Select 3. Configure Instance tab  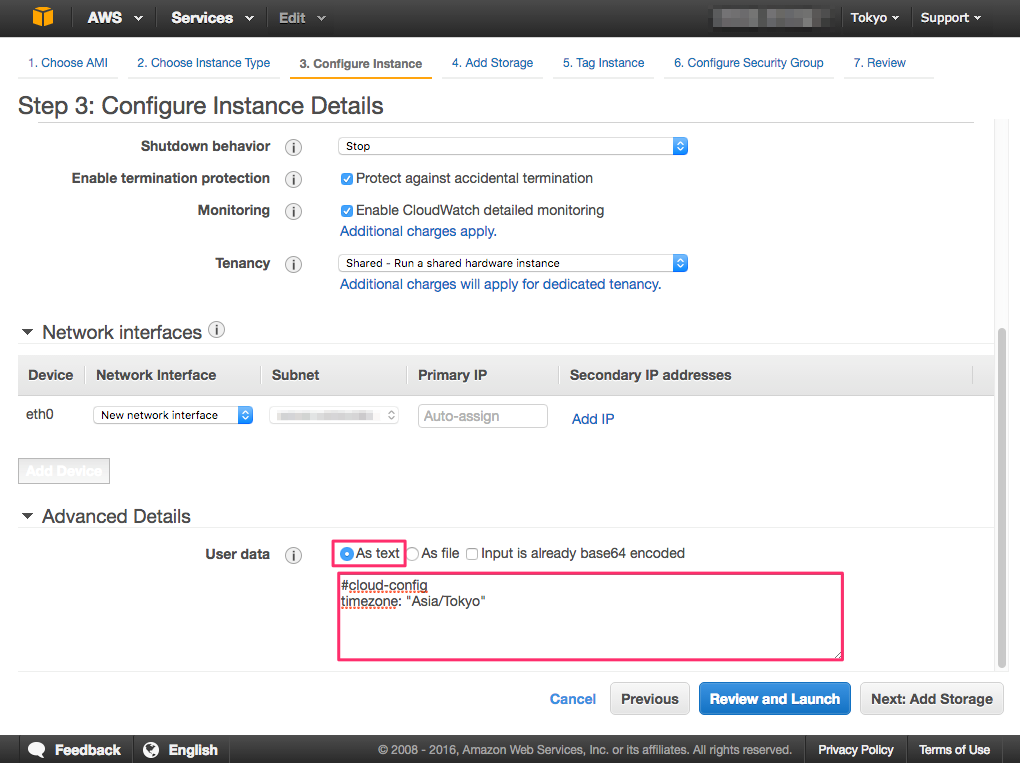click(x=360, y=64)
